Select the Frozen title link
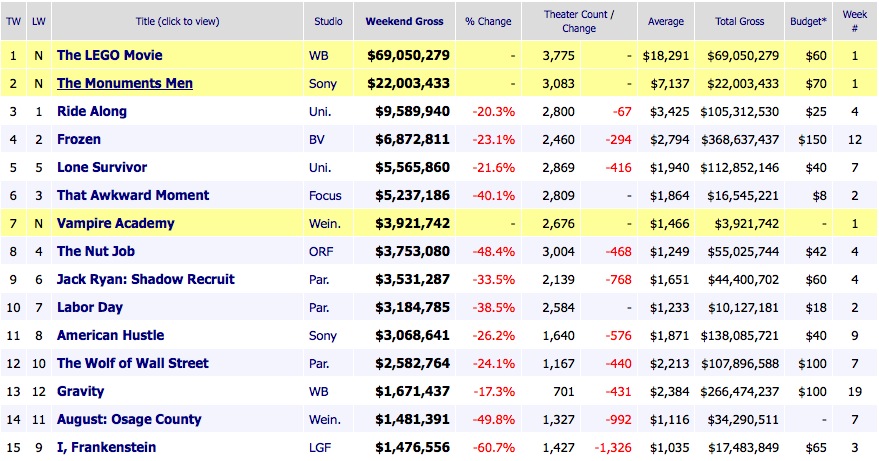 coord(79,139)
